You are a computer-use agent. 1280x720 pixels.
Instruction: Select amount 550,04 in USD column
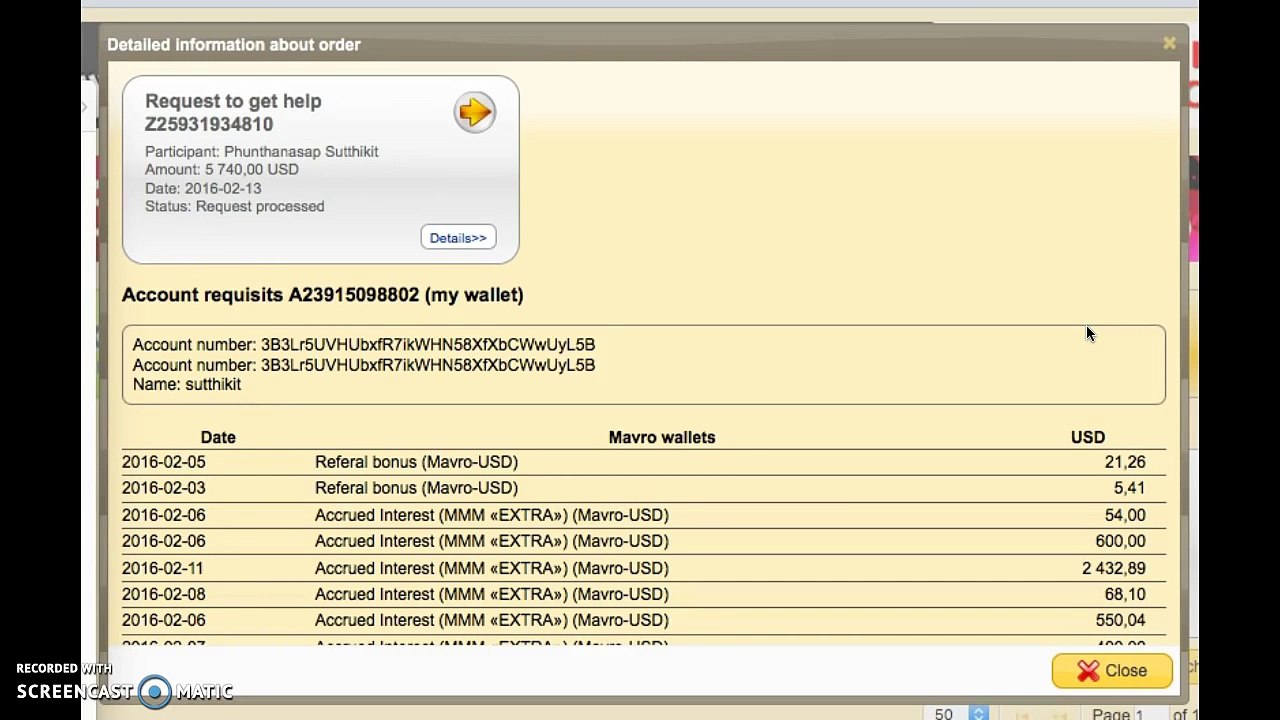[x=1120, y=620]
